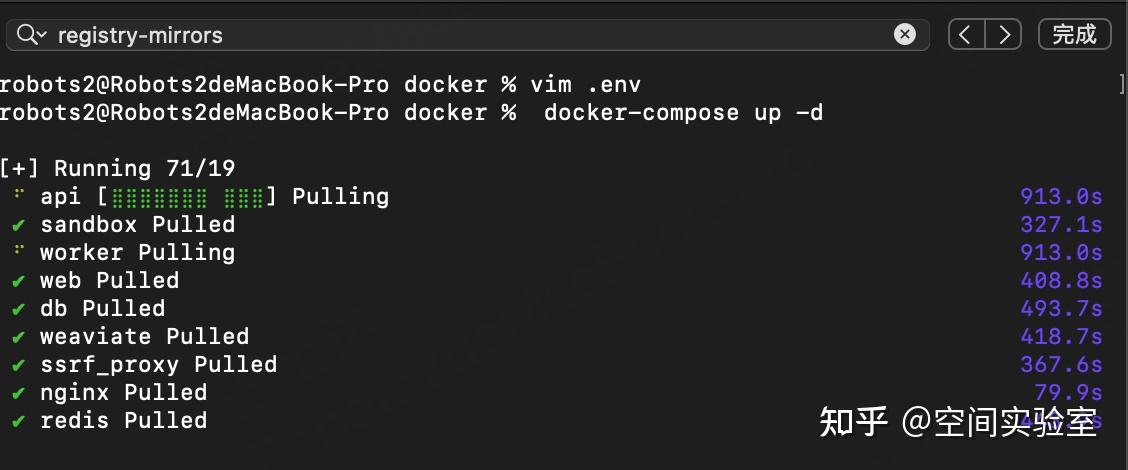The image size is (1128, 470).
Task: Click the api pulling progress bar
Action: click(x=188, y=197)
